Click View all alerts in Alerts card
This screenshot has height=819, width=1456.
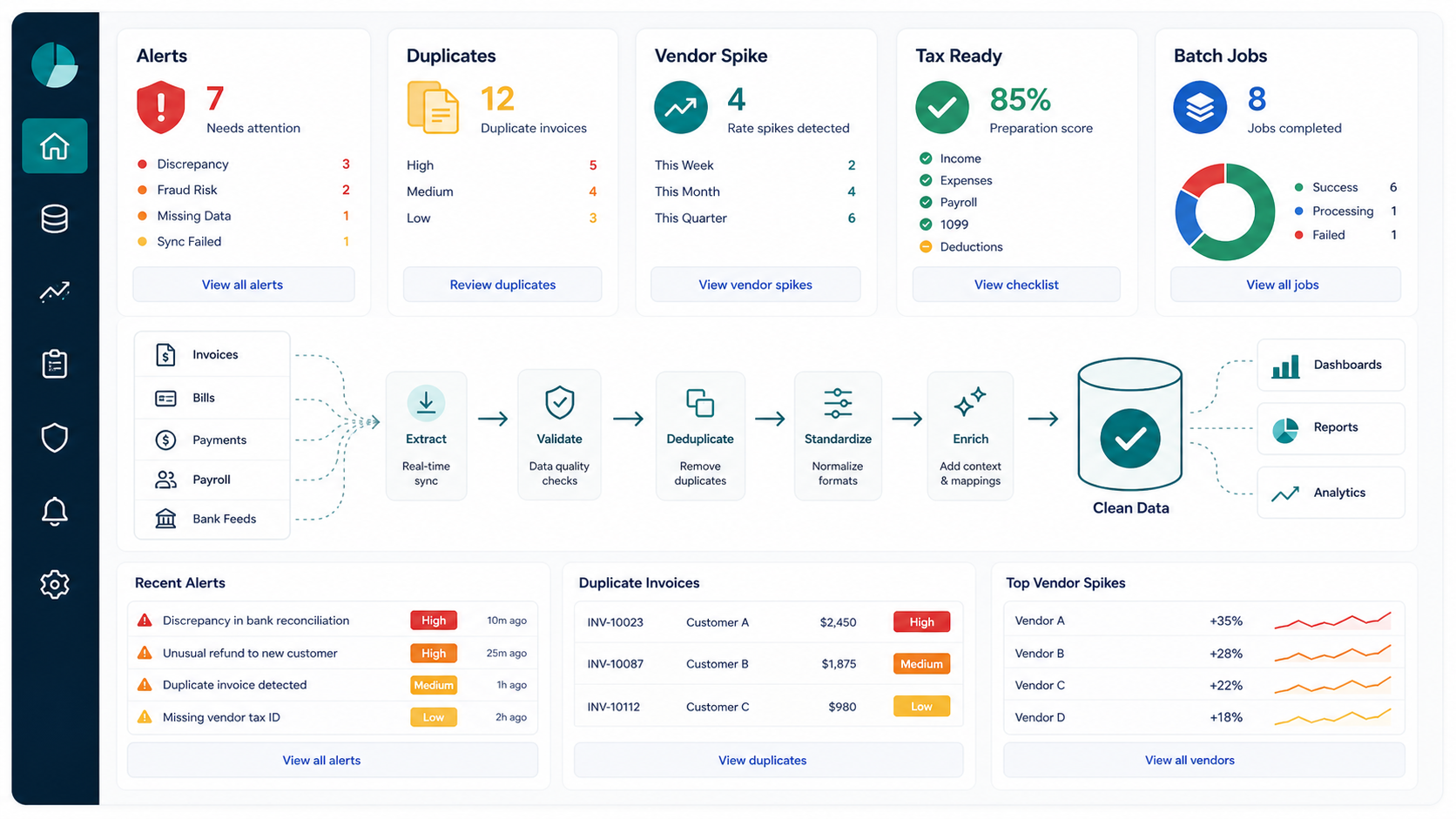coord(243,285)
